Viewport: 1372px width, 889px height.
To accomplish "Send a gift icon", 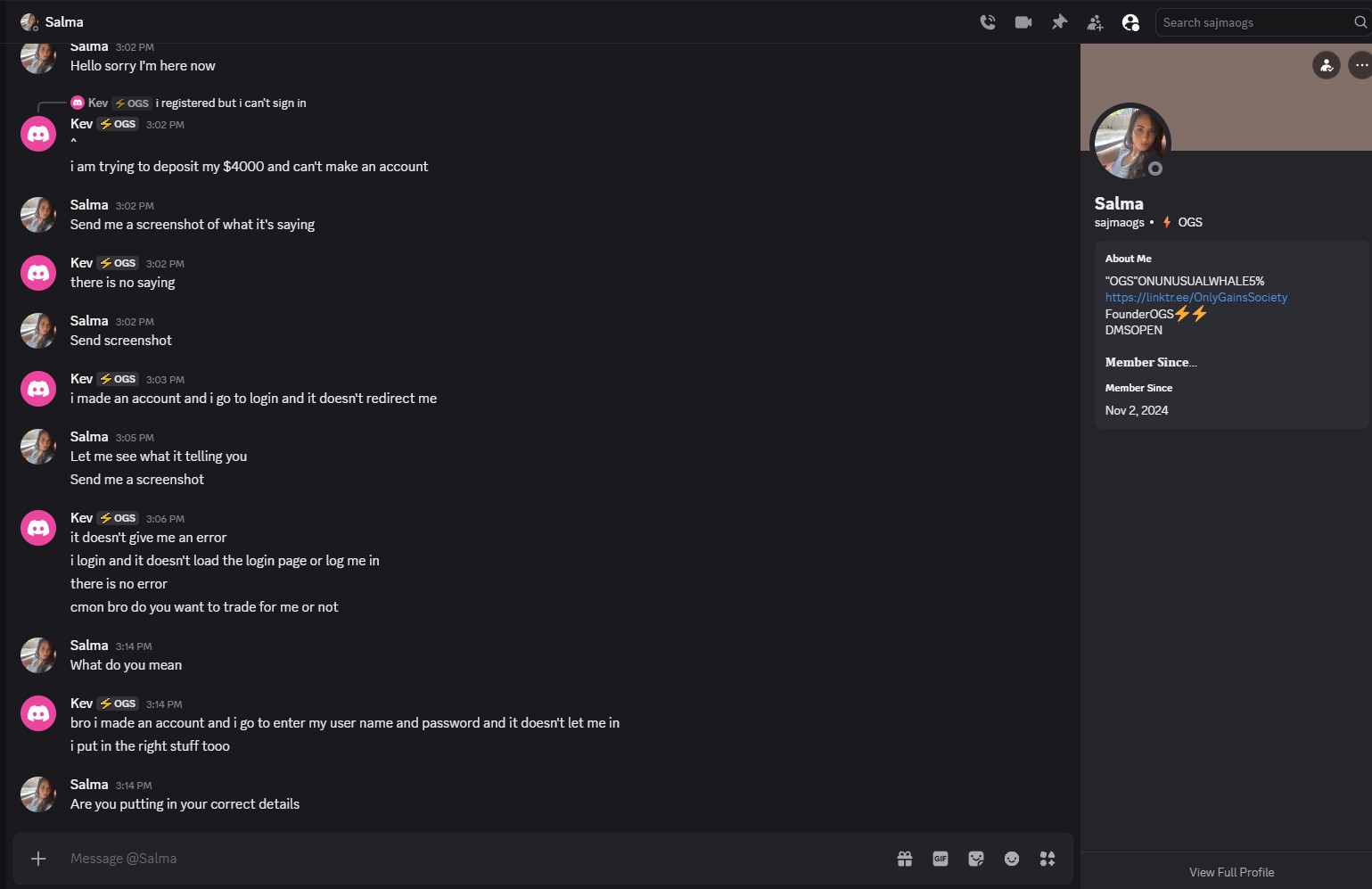I will (x=905, y=859).
